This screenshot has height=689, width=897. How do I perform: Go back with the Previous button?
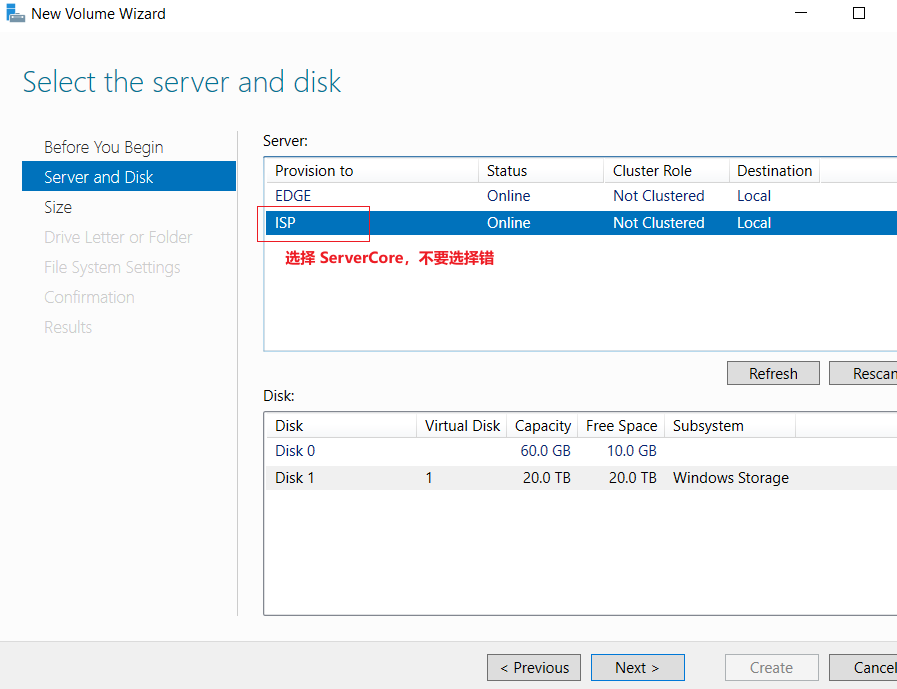534,667
